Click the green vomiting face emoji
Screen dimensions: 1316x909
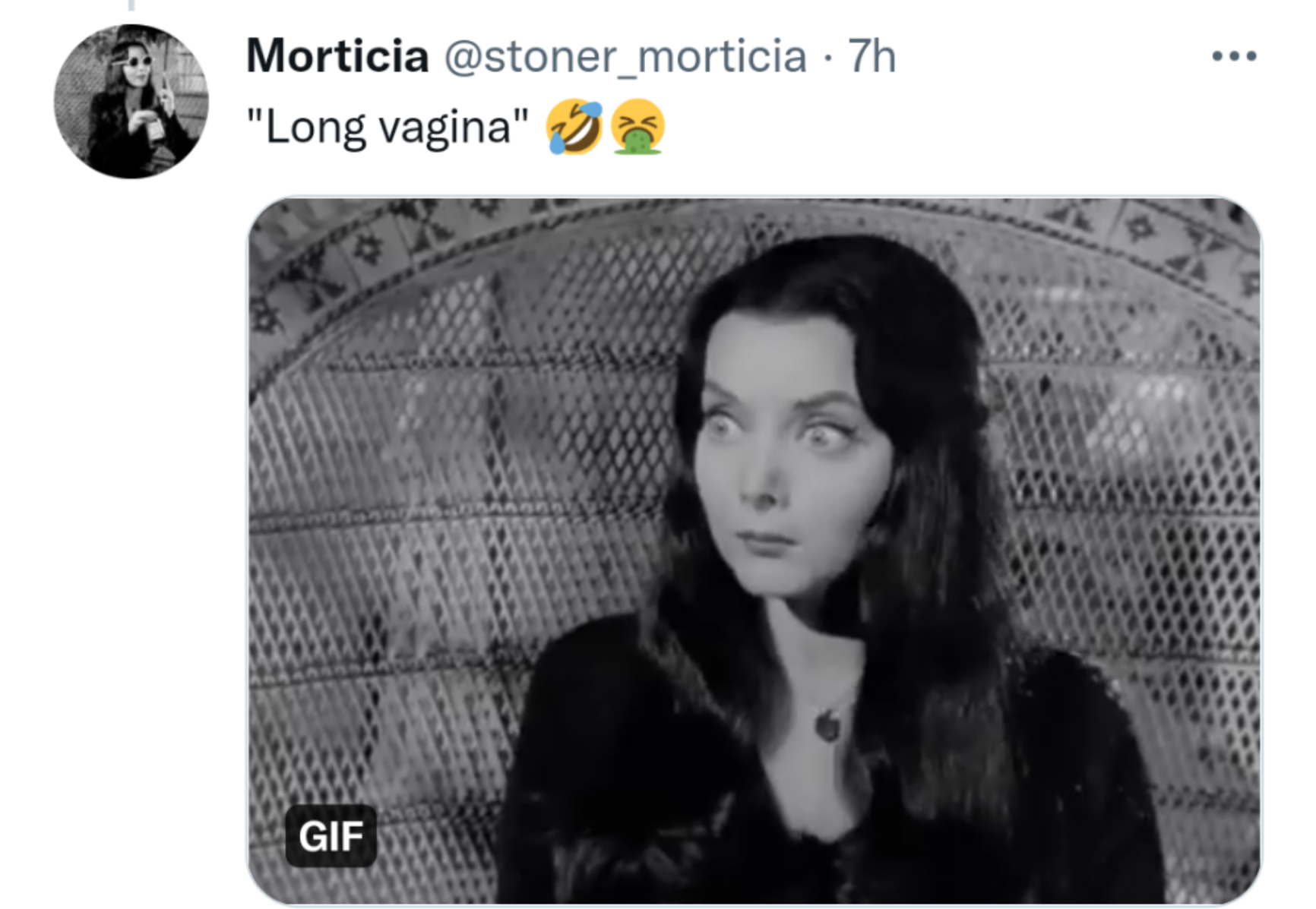(637, 127)
